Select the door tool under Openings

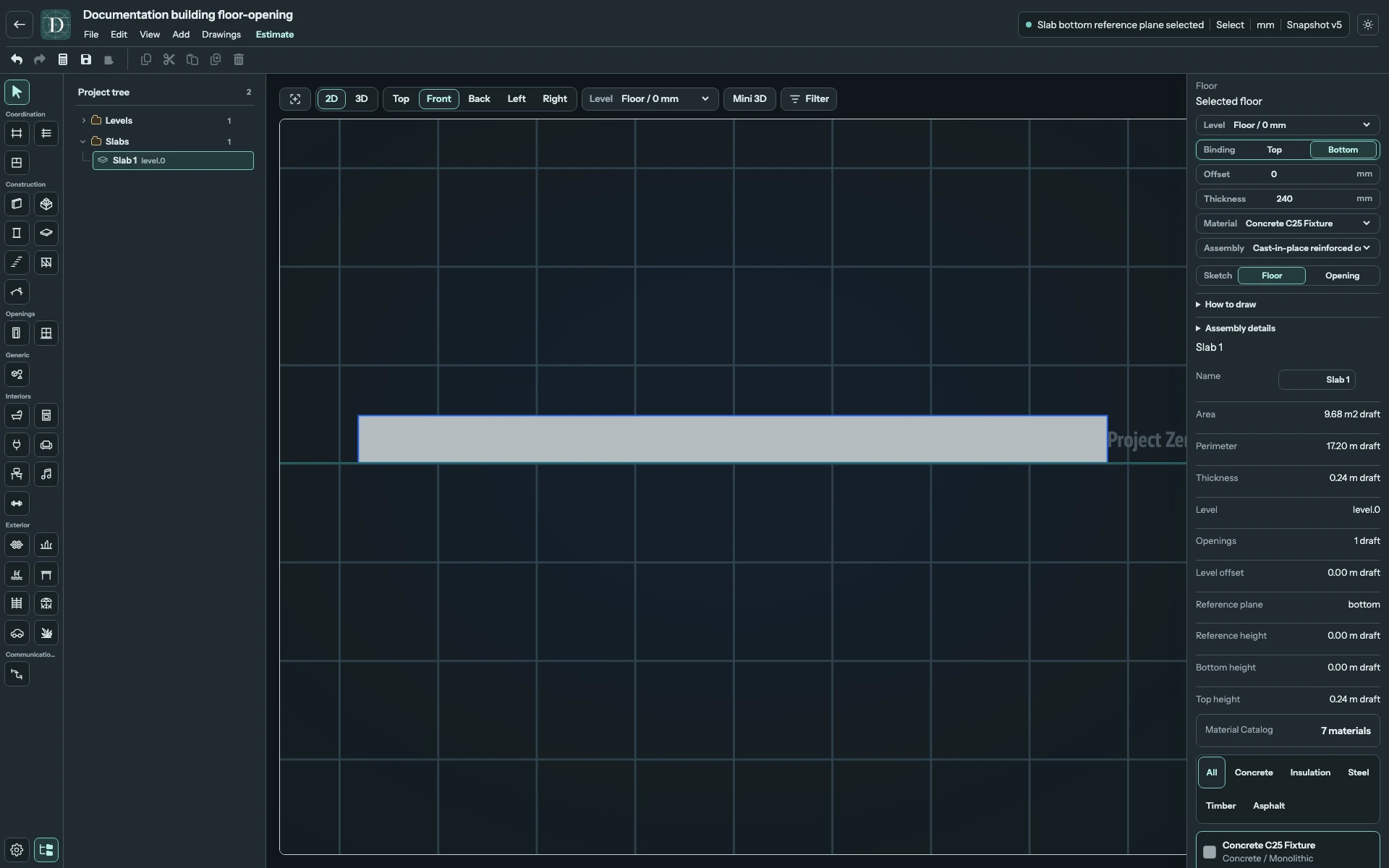[17, 333]
